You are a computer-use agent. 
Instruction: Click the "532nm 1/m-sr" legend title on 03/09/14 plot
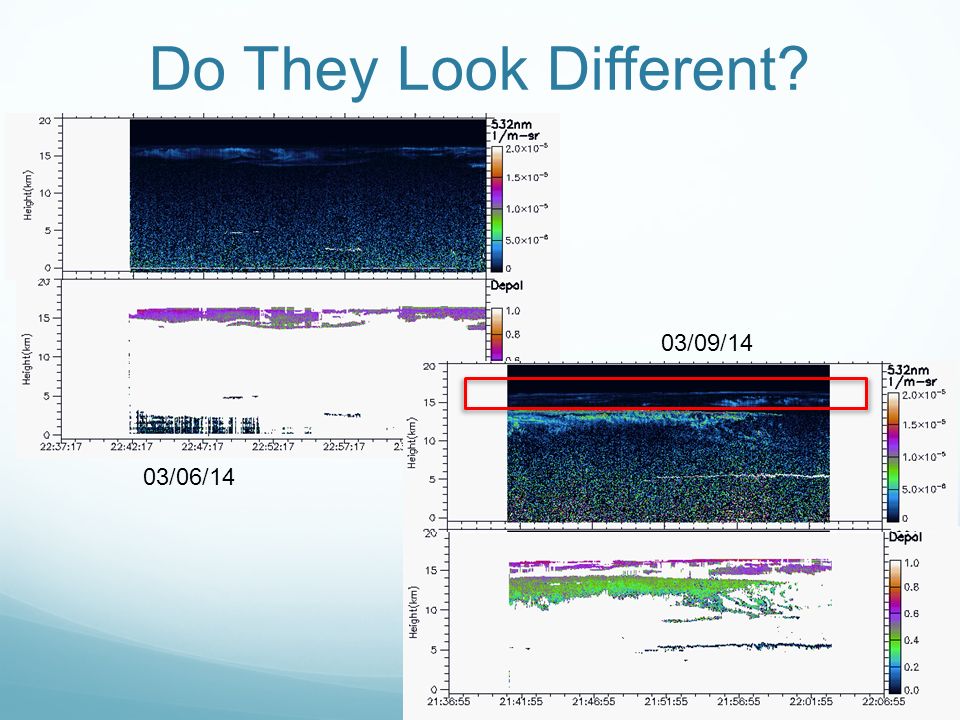[912, 376]
